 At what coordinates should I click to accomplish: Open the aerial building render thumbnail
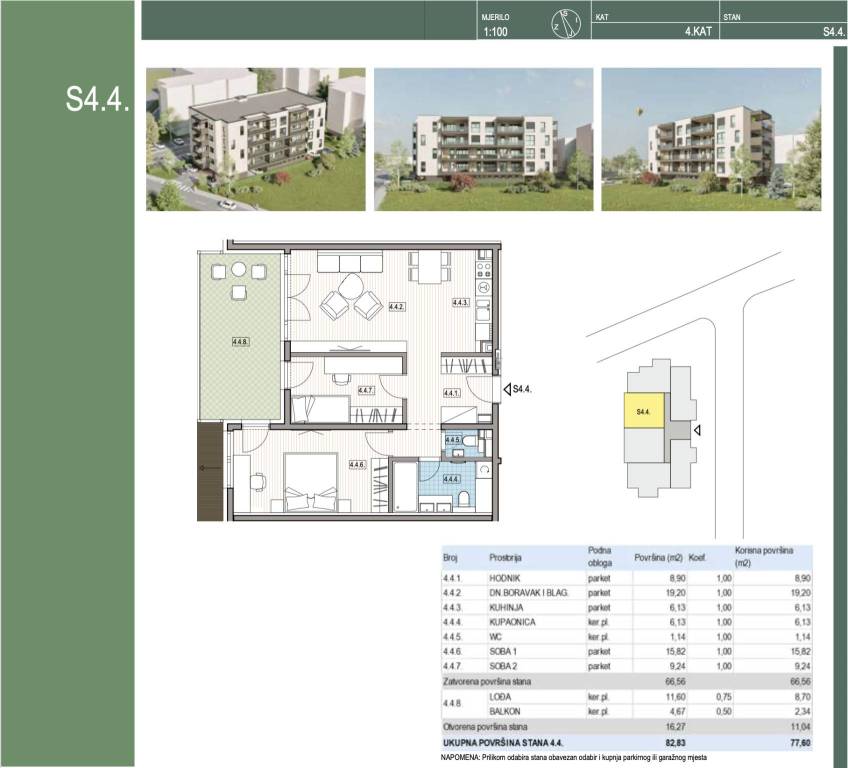tap(256, 139)
